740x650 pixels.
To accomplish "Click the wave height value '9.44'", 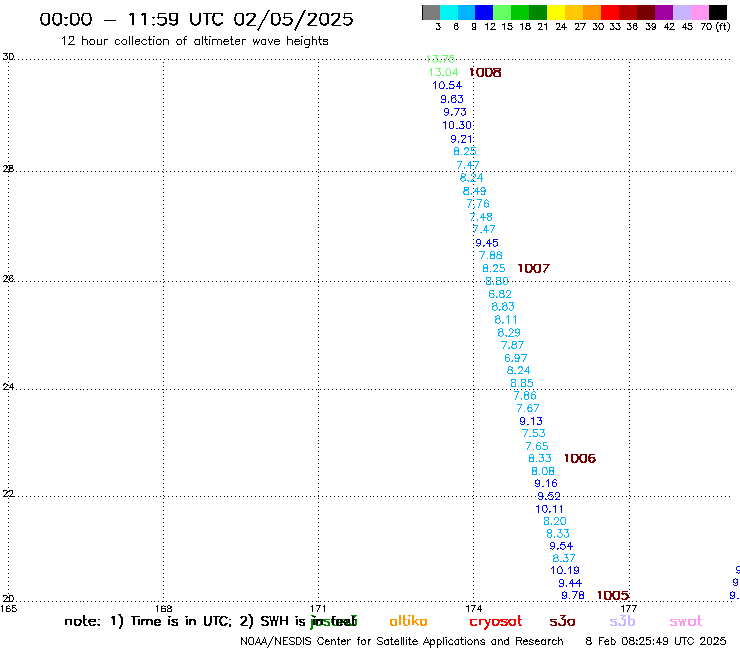I will point(570,583).
